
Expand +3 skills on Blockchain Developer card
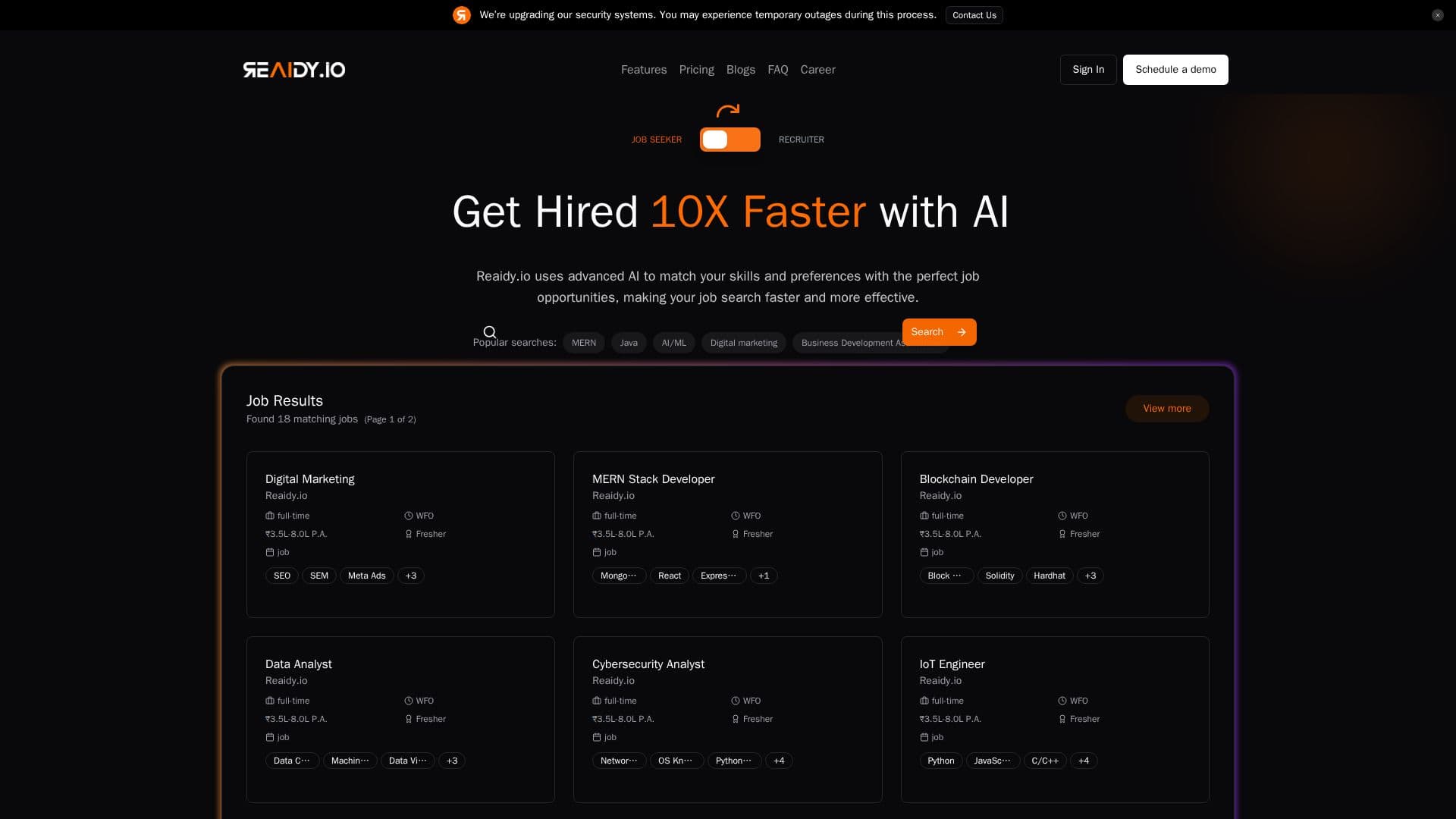1090,576
